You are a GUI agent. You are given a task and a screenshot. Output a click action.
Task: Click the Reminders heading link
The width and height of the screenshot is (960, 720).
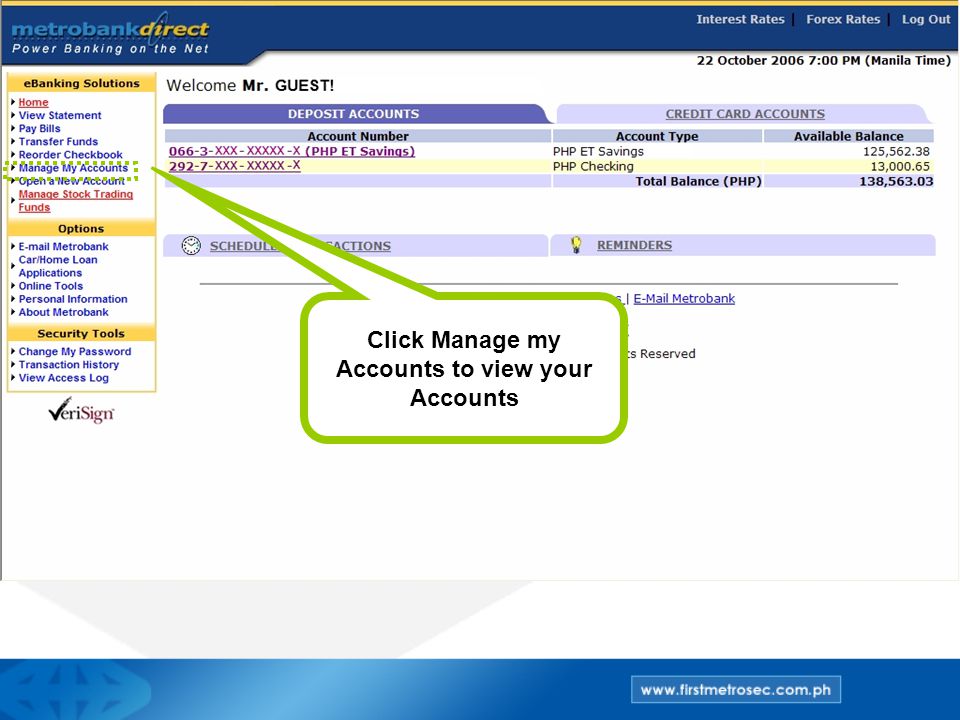[634, 245]
